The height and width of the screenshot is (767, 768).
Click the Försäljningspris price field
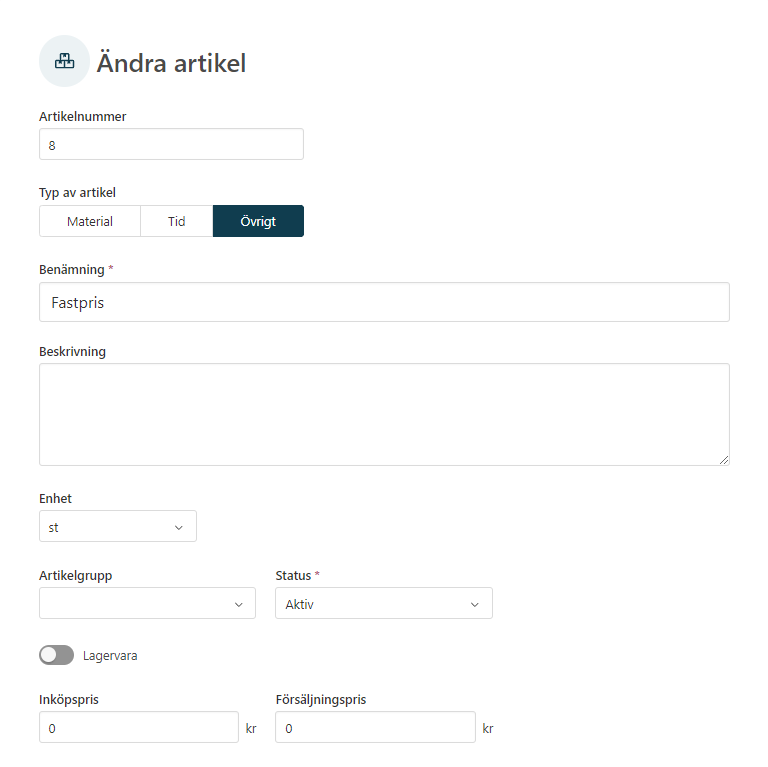(375, 727)
